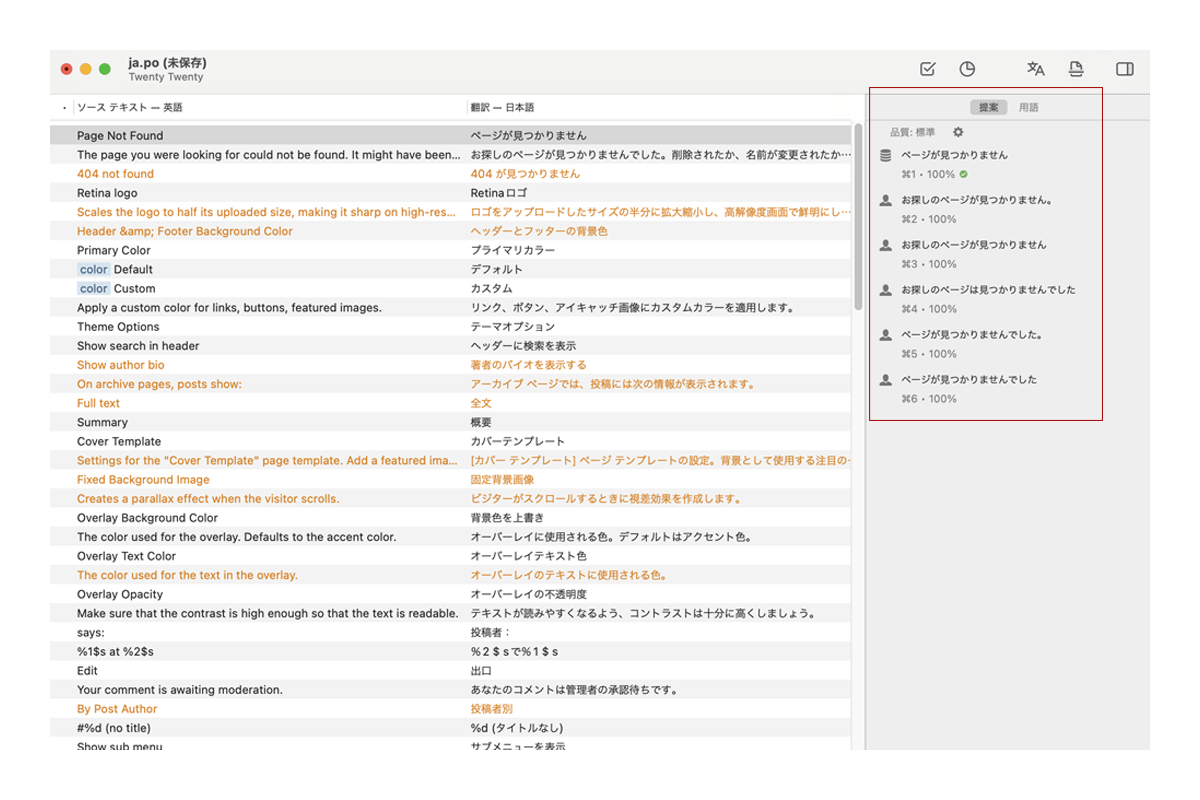The width and height of the screenshot is (1200, 800).
Task: Select the row "404 not found"
Action: click(x=451, y=173)
